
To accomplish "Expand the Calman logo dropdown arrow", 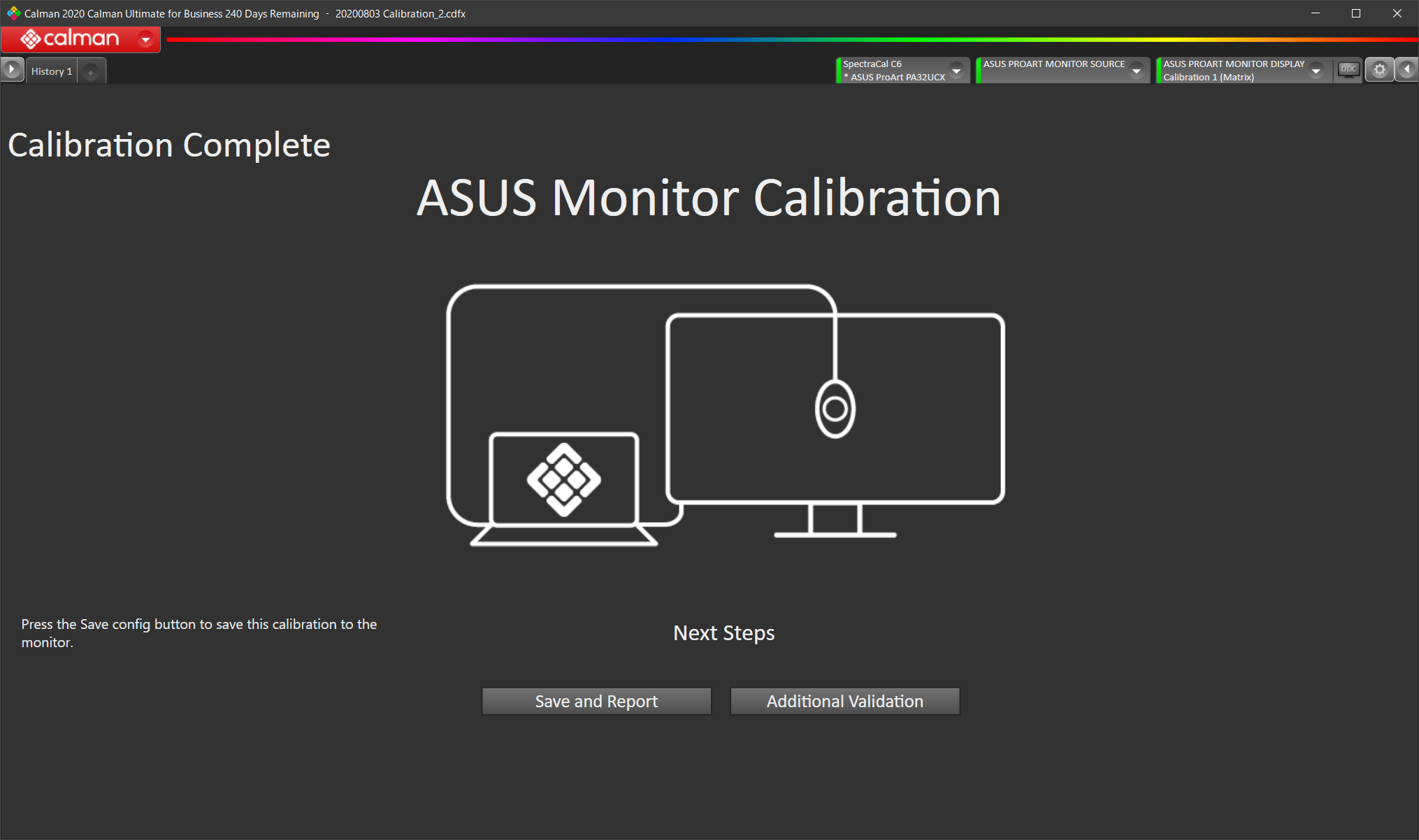I will click(145, 39).
